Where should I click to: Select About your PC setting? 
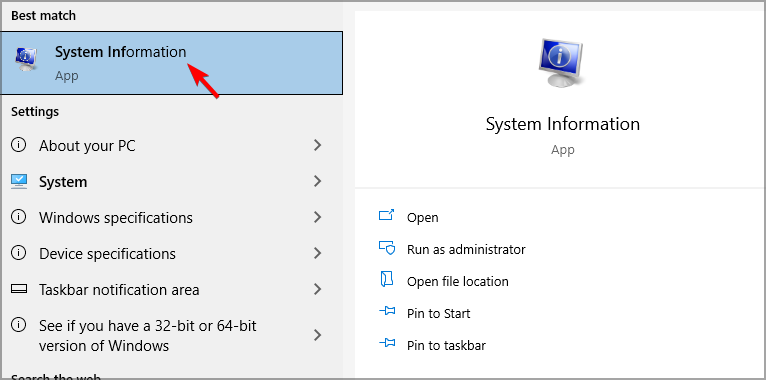pos(171,146)
